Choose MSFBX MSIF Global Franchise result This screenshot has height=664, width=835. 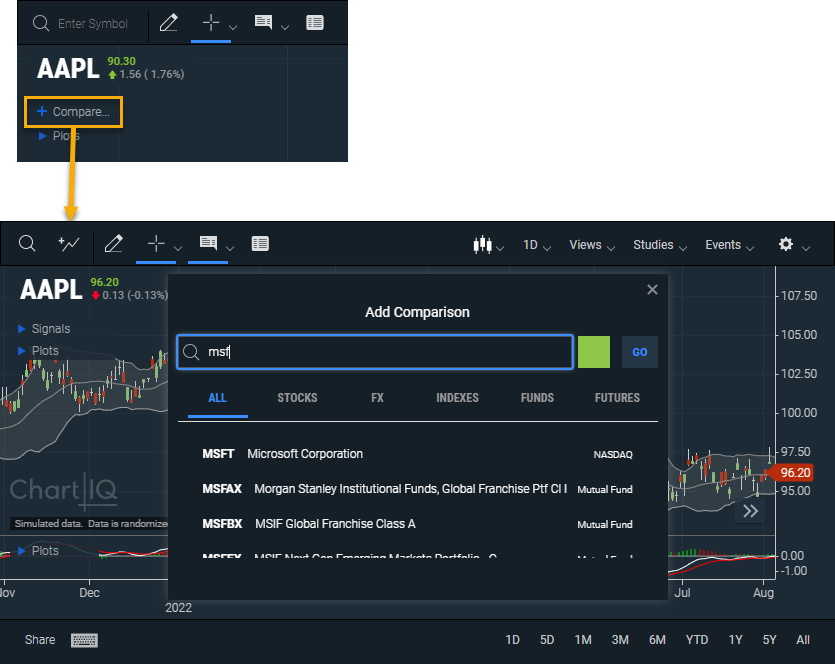418,524
